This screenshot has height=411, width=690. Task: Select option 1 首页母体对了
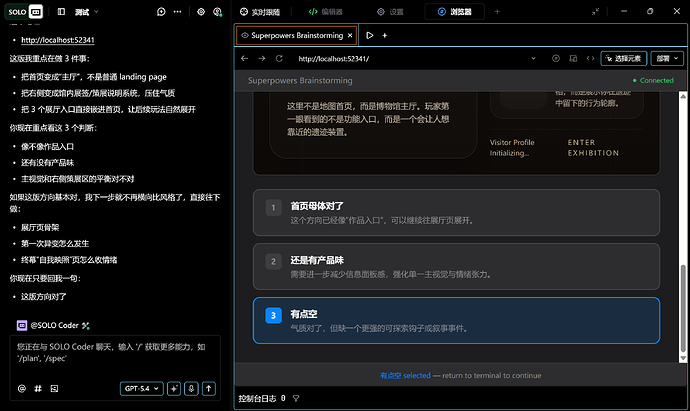[x=456, y=212]
